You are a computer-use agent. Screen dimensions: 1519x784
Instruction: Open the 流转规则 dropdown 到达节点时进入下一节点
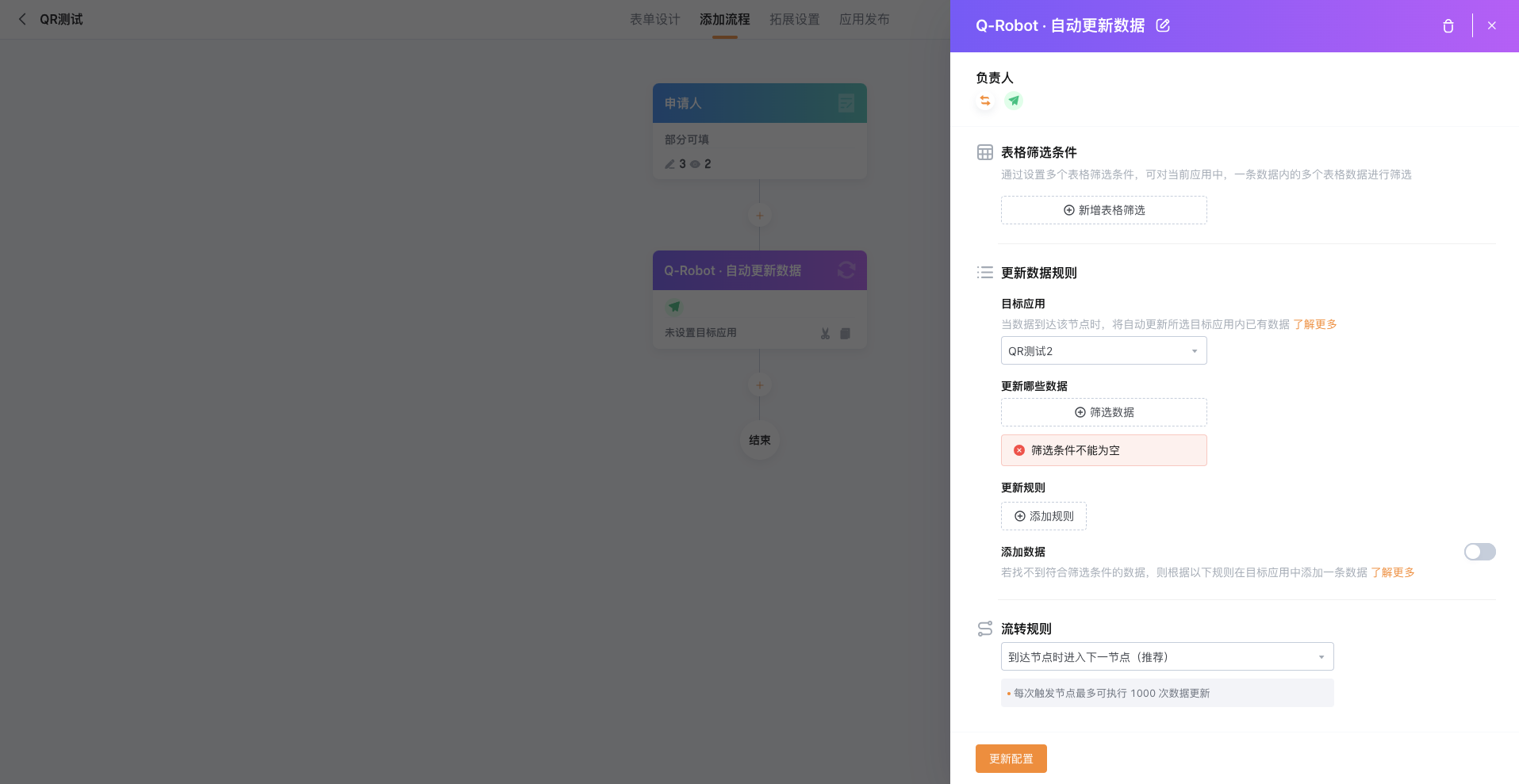pyautogui.click(x=1167, y=656)
